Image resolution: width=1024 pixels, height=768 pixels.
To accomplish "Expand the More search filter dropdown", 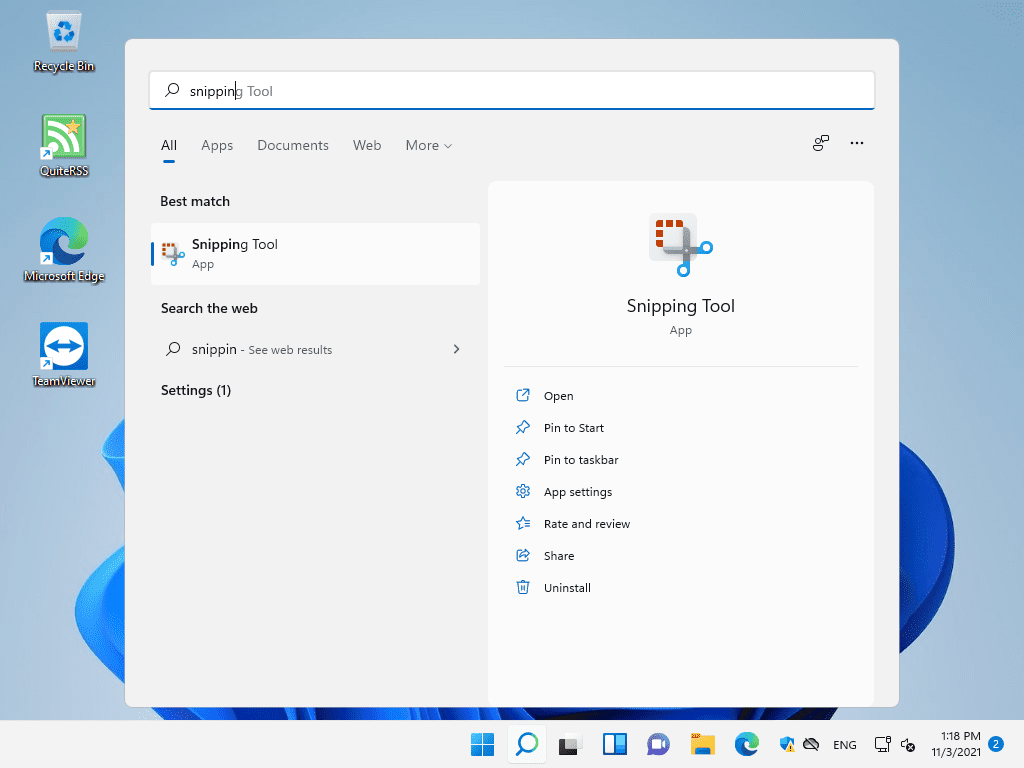I will [428, 145].
